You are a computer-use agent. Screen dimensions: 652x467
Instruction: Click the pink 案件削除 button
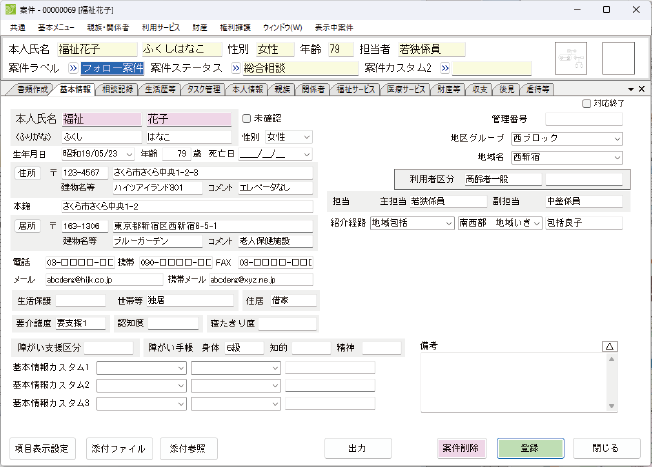click(x=461, y=449)
